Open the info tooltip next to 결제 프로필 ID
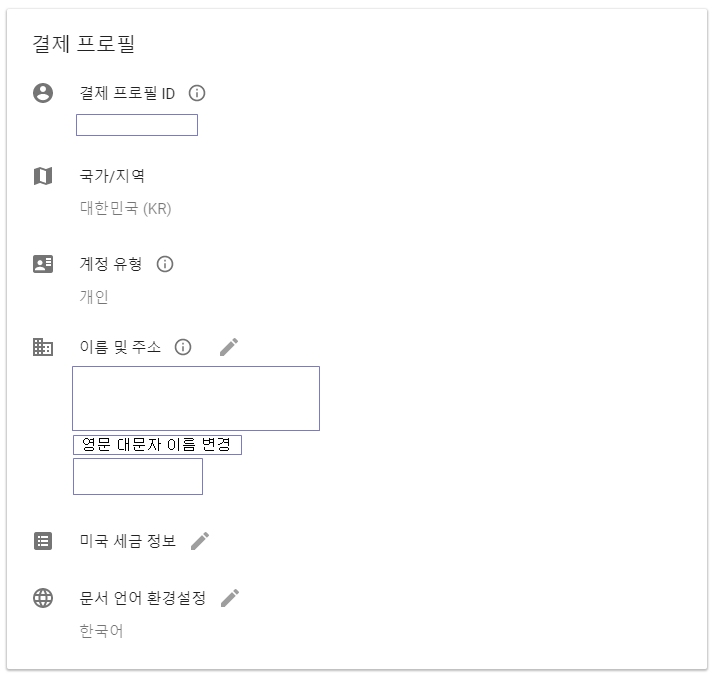The width and height of the screenshot is (714, 677). [x=197, y=93]
